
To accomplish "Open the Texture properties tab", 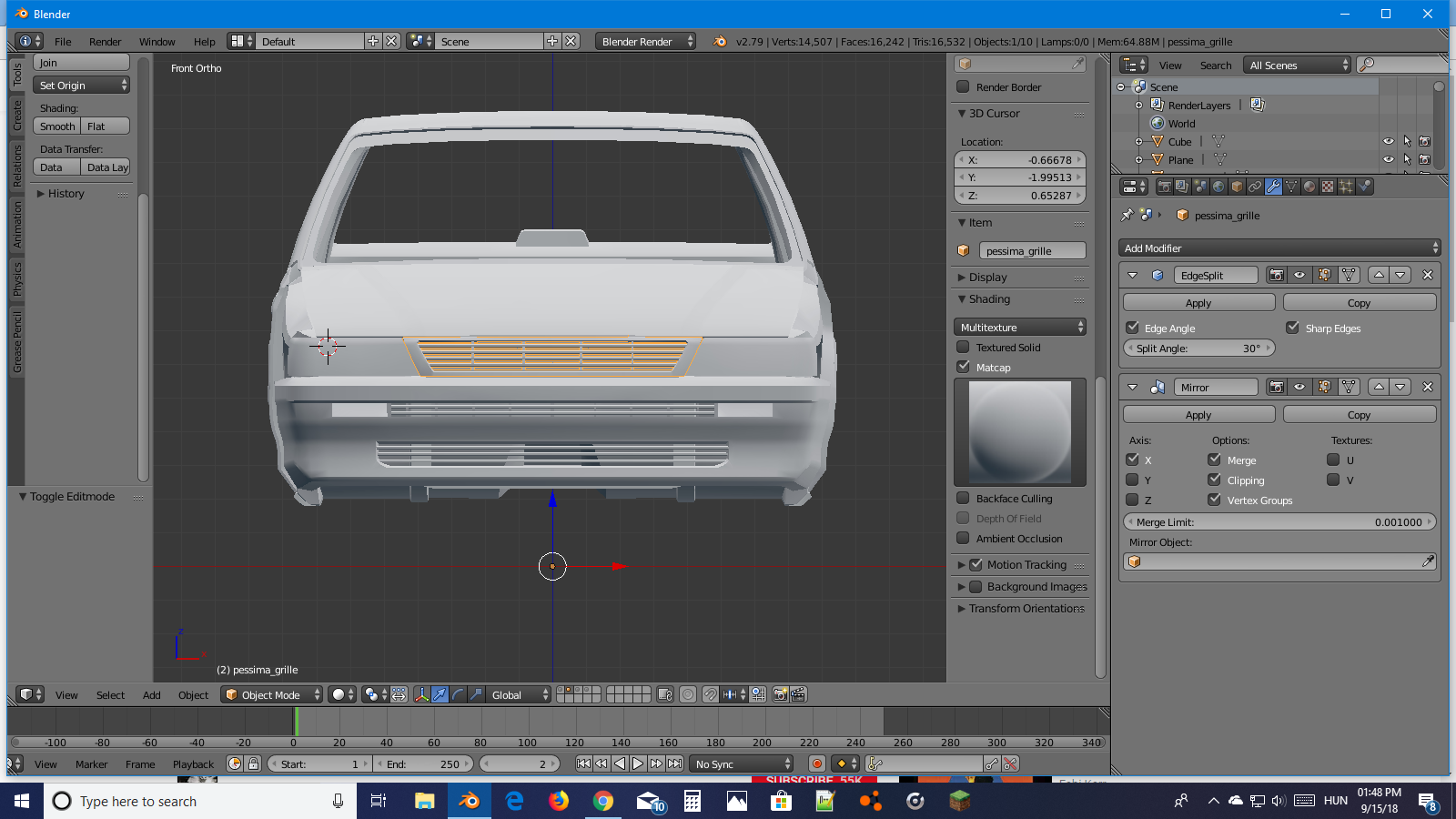I will tap(1328, 187).
